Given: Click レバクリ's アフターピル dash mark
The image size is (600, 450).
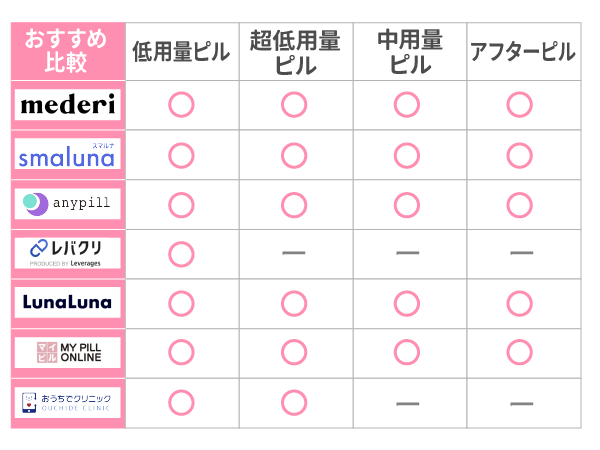Looking at the screenshot, I should (x=519, y=253).
